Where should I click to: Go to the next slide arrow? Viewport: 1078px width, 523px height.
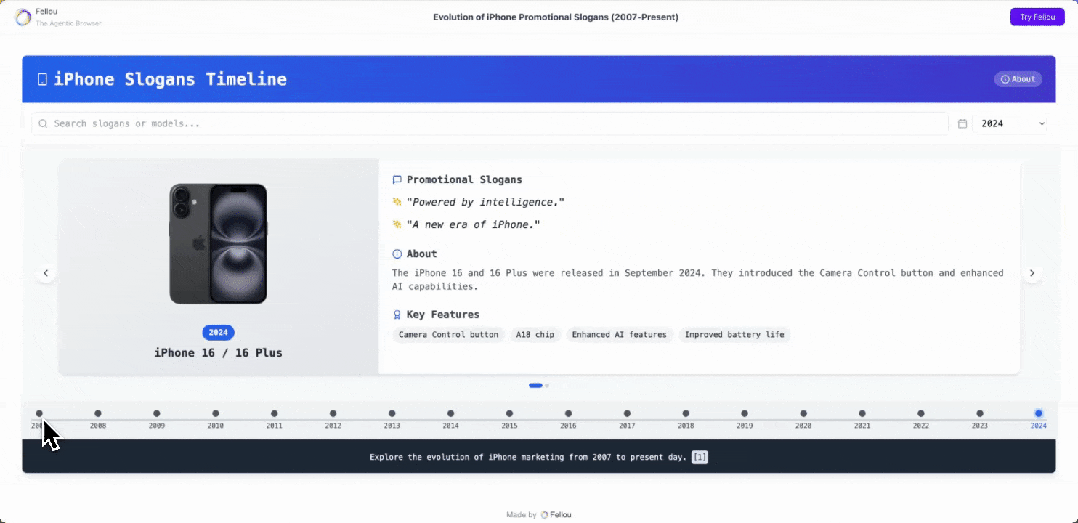pos(1032,274)
